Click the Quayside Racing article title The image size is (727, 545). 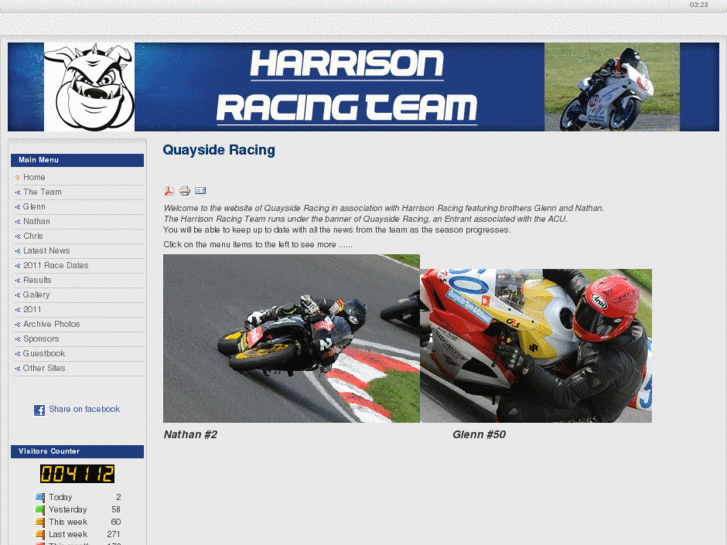pos(218,150)
